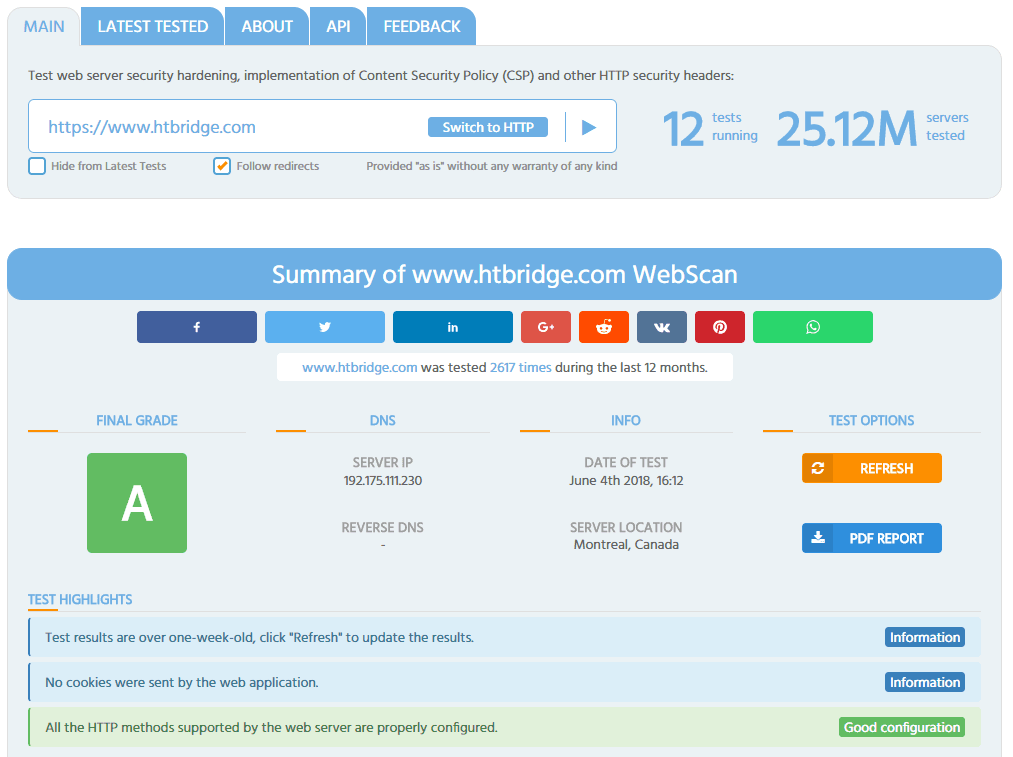The image size is (1013, 757).
Task: Click the 12 tests running counter
Action: (711, 128)
